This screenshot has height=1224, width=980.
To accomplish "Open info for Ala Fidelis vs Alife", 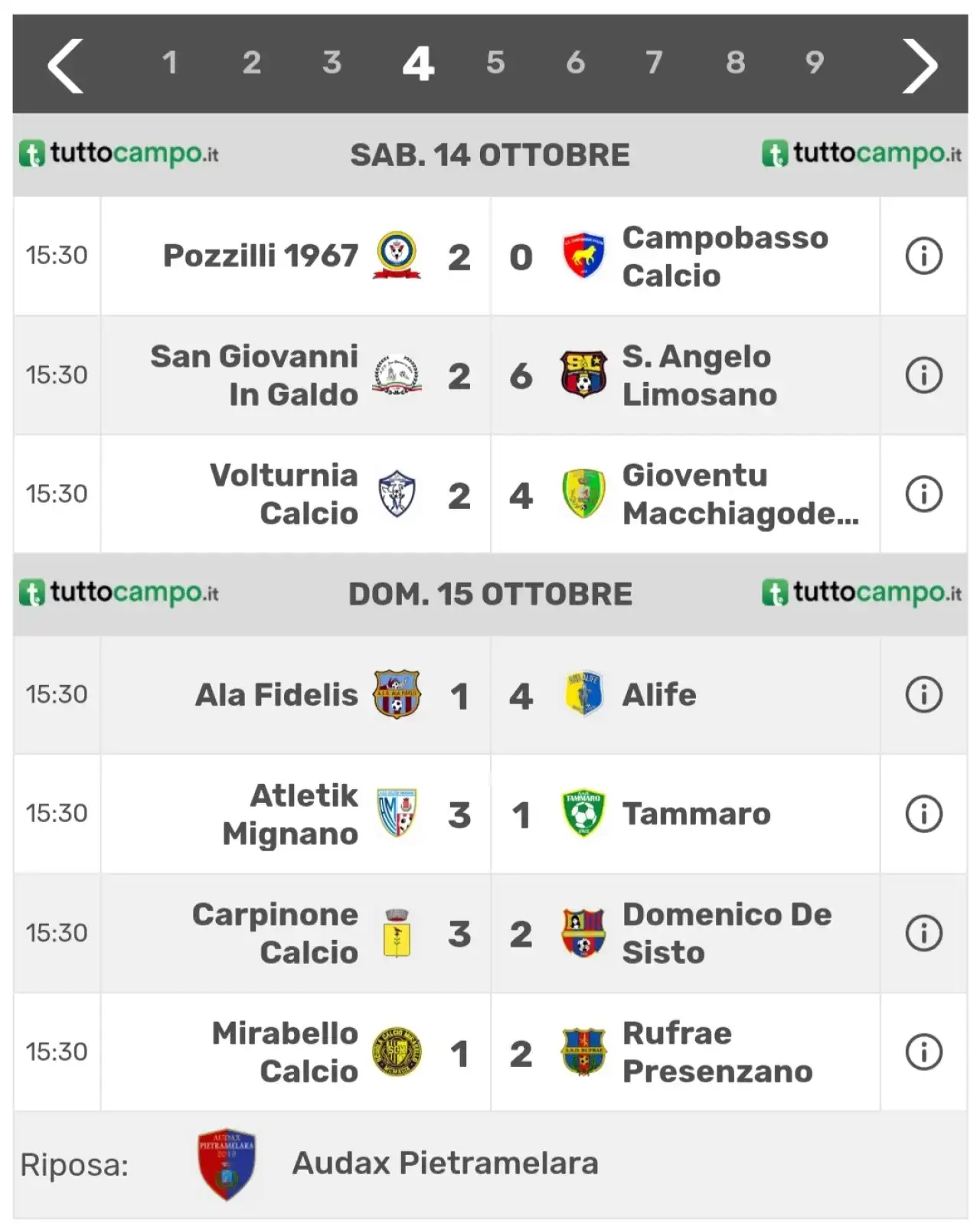I will pos(923,695).
